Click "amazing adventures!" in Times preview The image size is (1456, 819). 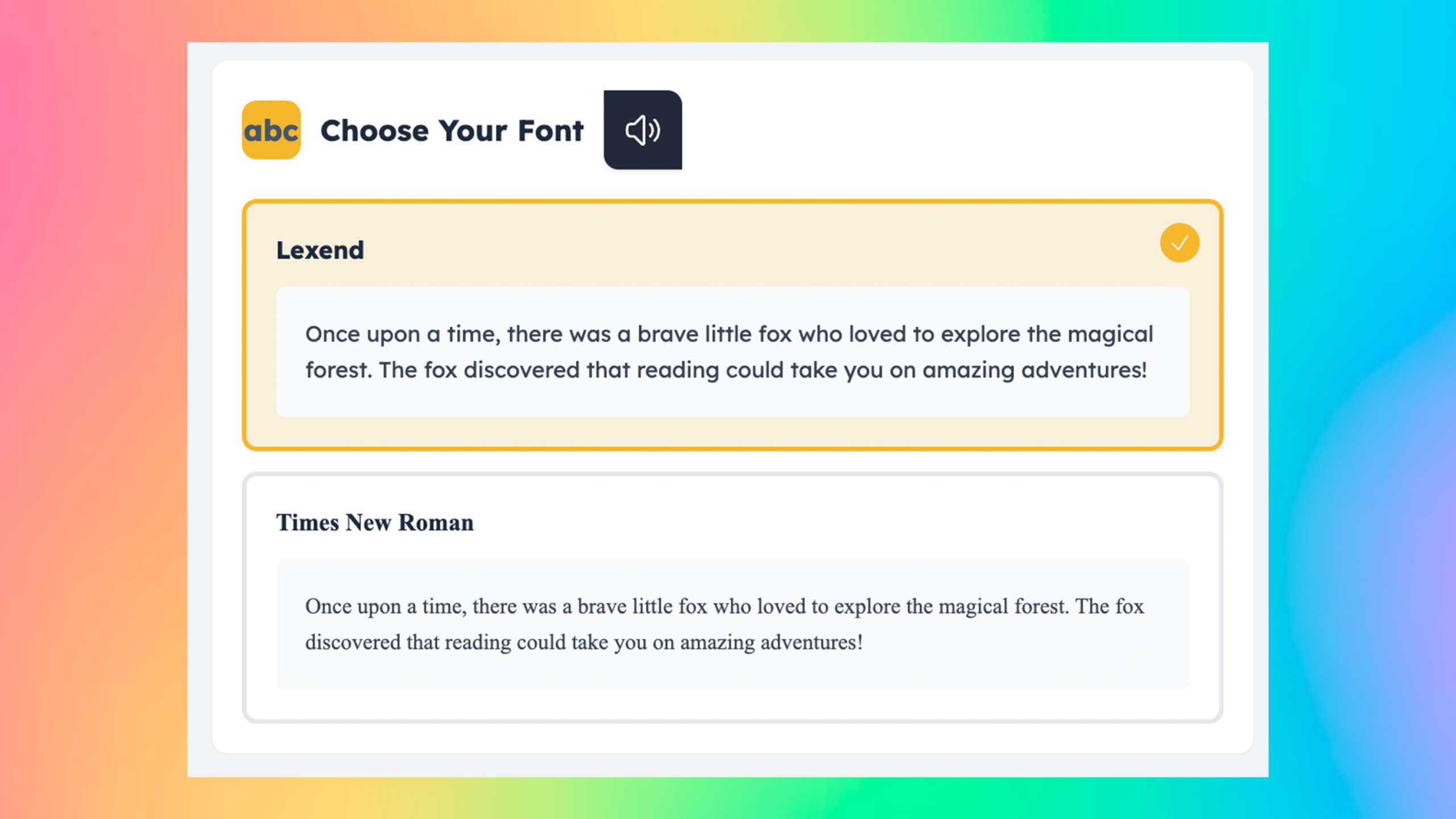[772, 643]
